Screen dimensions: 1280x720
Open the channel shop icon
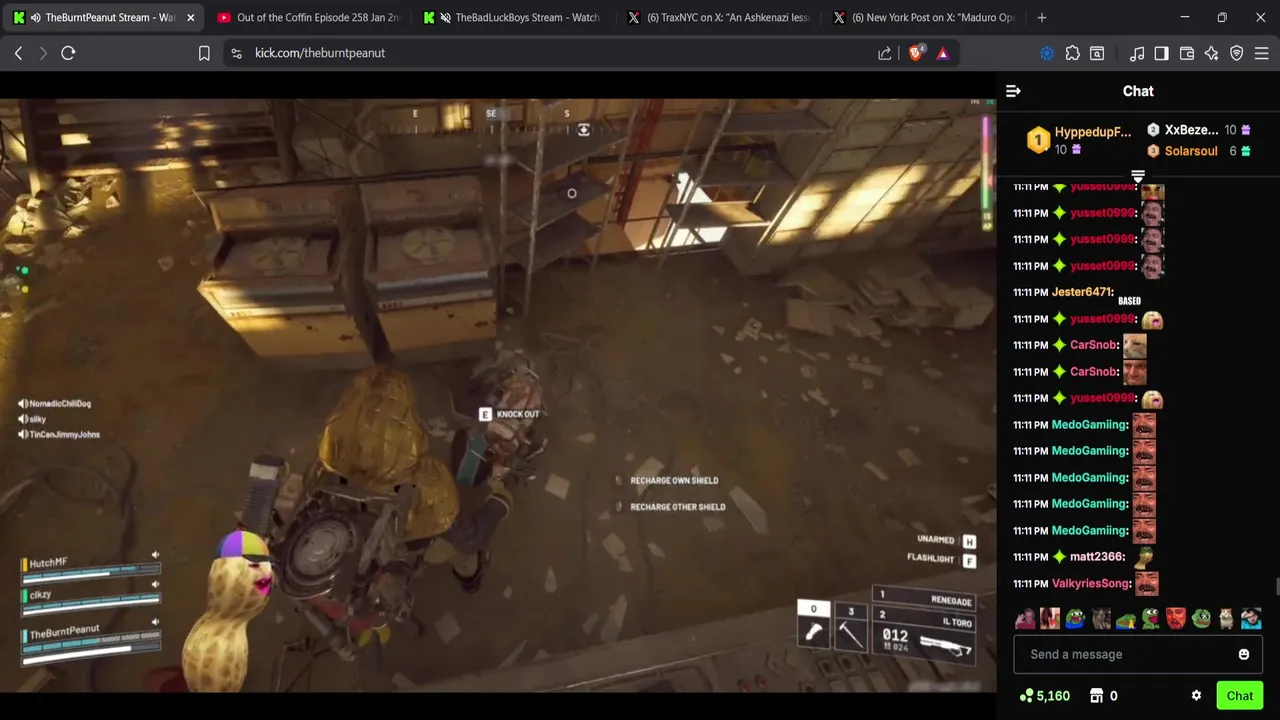pos(1096,696)
